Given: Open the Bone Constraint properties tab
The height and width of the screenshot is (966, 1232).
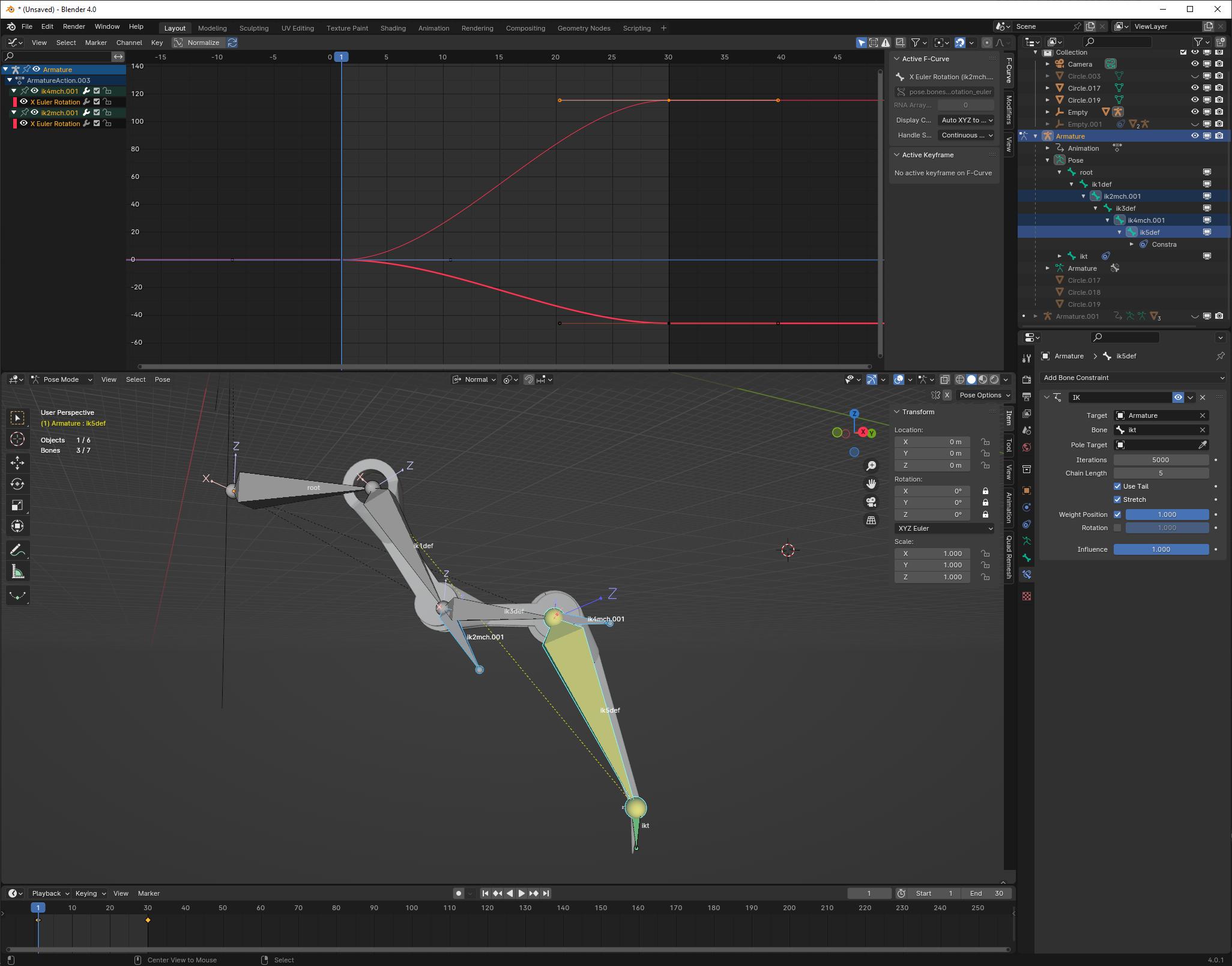Looking at the screenshot, I should [1027, 575].
